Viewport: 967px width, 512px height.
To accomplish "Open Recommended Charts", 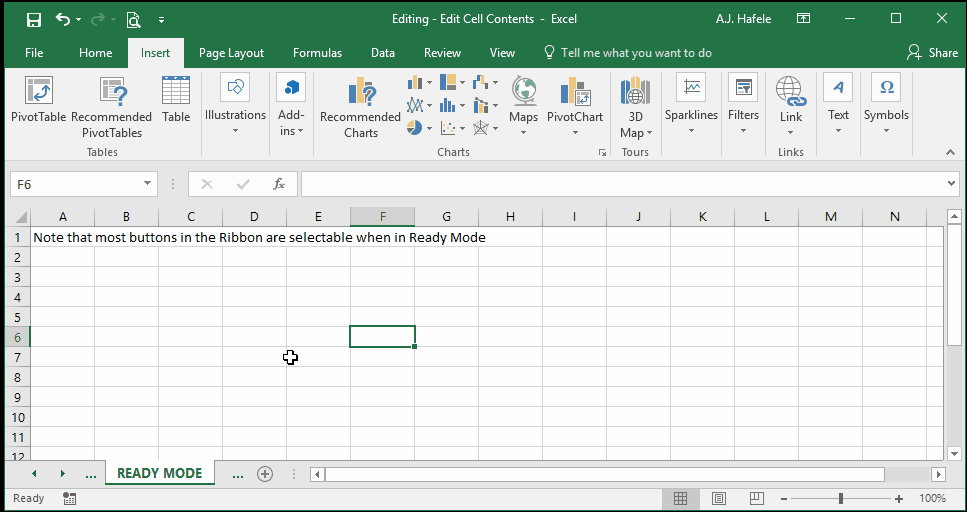I will click(361, 108).
